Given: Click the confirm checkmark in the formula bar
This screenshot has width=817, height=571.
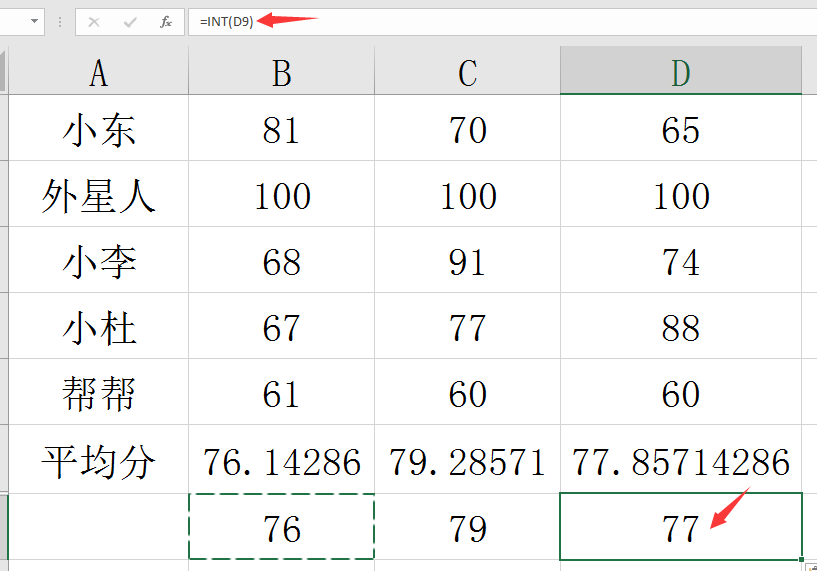Looking at the screenshot, I should (x=130, y=22).
